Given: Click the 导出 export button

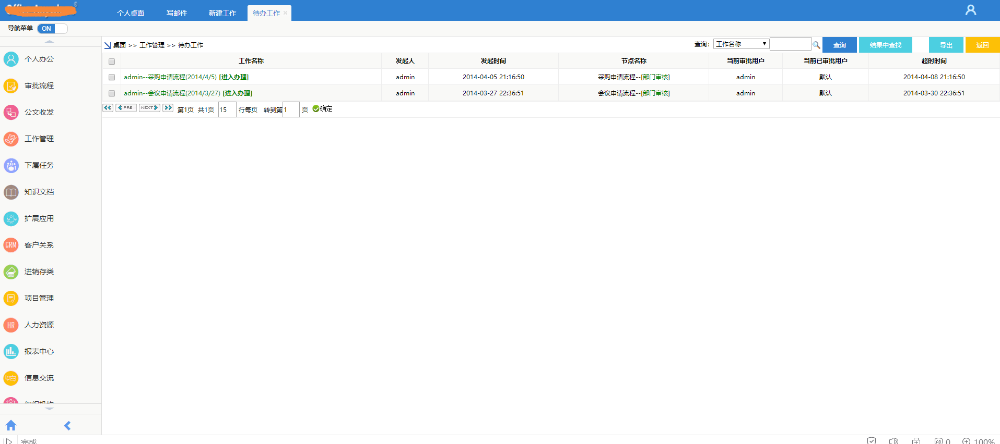Looking at the screenshot, I should click(x=946, y=45).
